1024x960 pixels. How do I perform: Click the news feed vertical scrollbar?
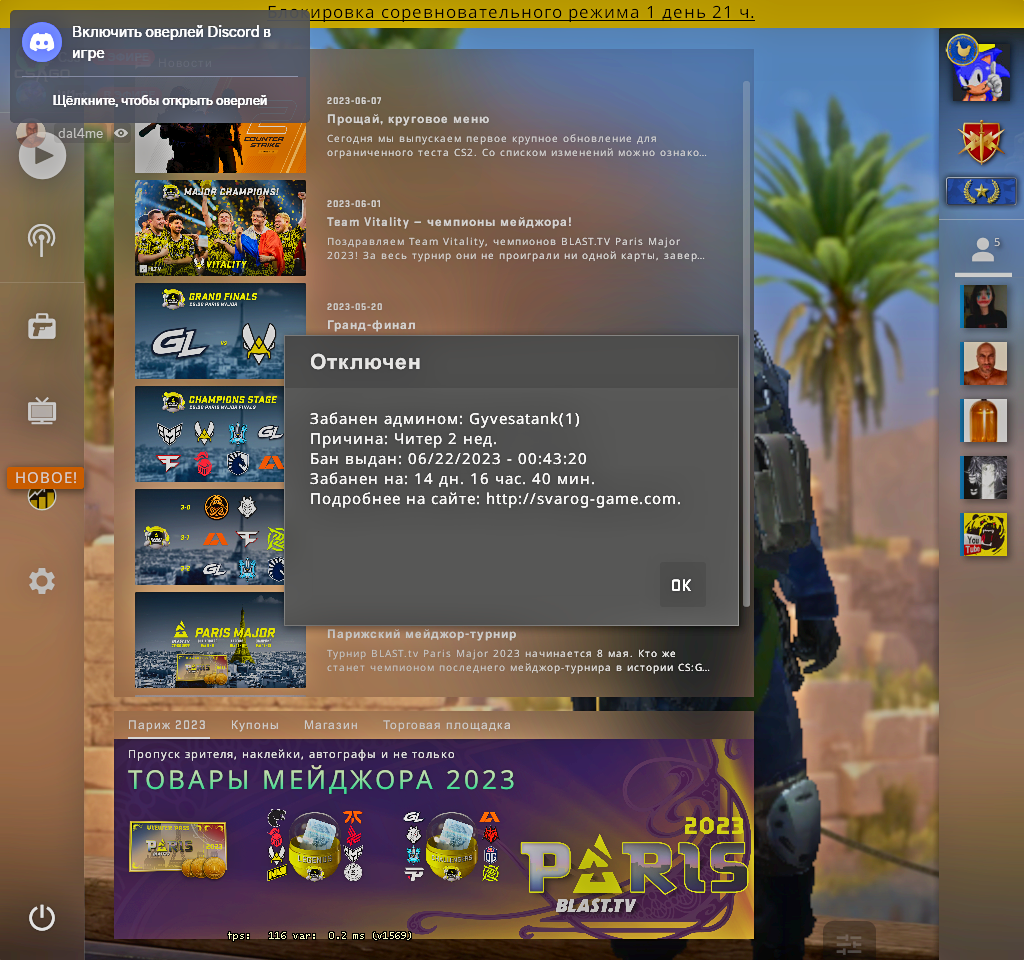coord(746,344)
